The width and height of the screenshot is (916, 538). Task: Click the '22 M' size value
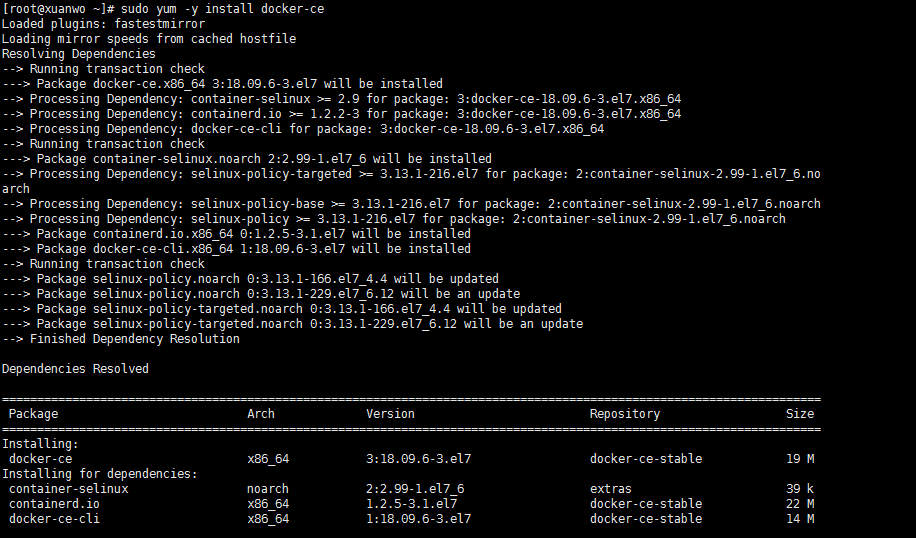pos(800,504)
